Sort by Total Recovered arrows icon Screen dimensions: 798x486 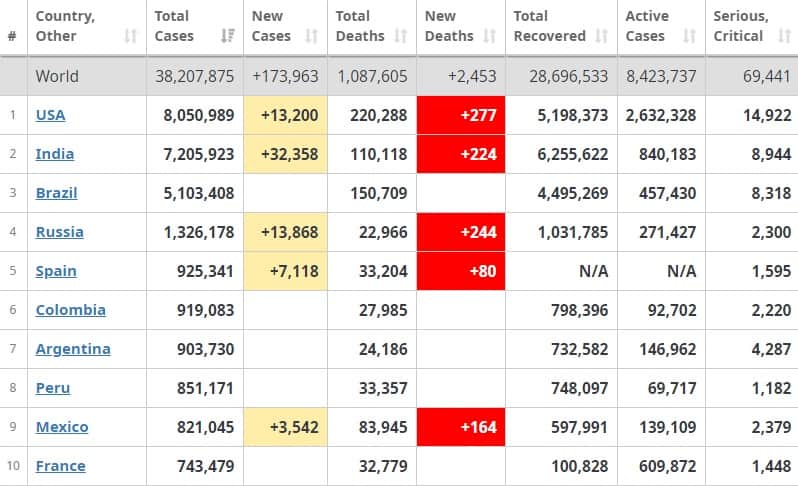pos(602,36)
